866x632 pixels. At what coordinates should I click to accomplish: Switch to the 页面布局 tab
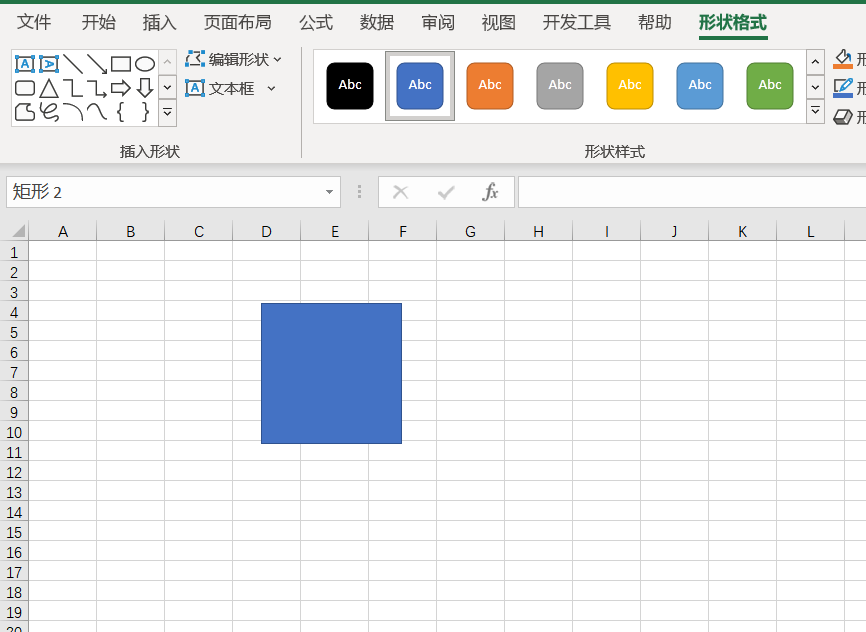tap(238, 22)
